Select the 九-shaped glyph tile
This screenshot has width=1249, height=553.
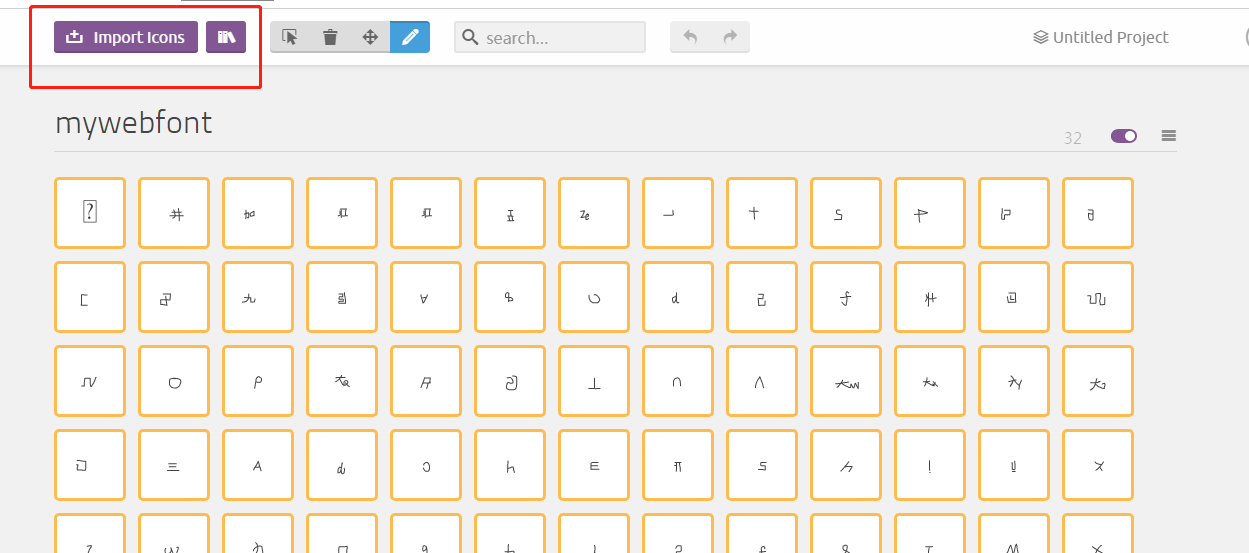[x=258, y=297]
